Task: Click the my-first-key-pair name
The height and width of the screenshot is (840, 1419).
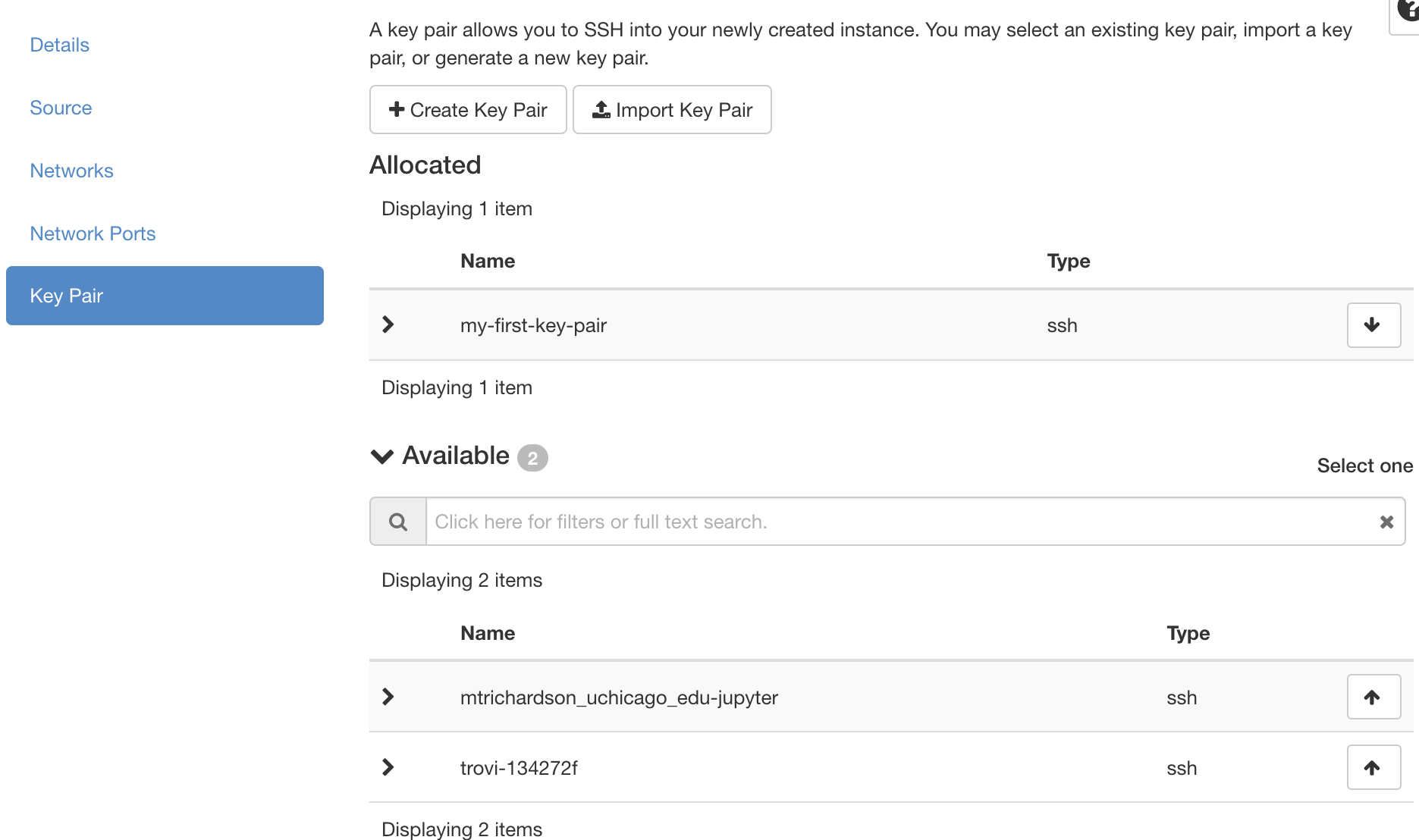Action: pos(533,325)
